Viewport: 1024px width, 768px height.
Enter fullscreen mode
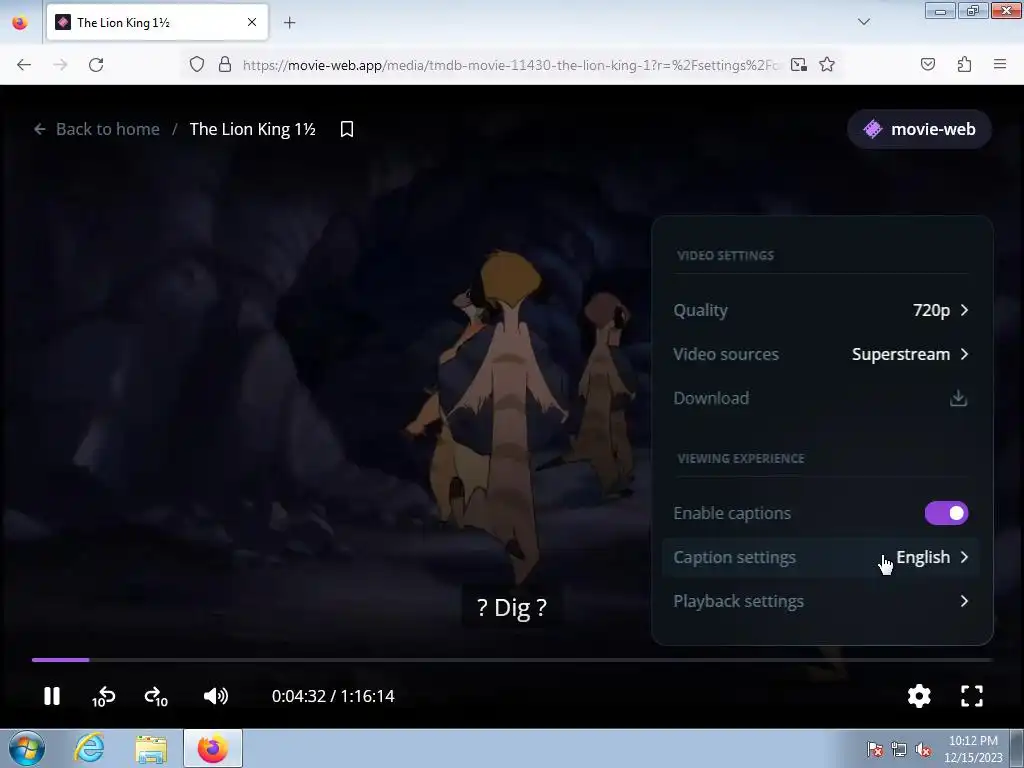(x=972, y=696)
